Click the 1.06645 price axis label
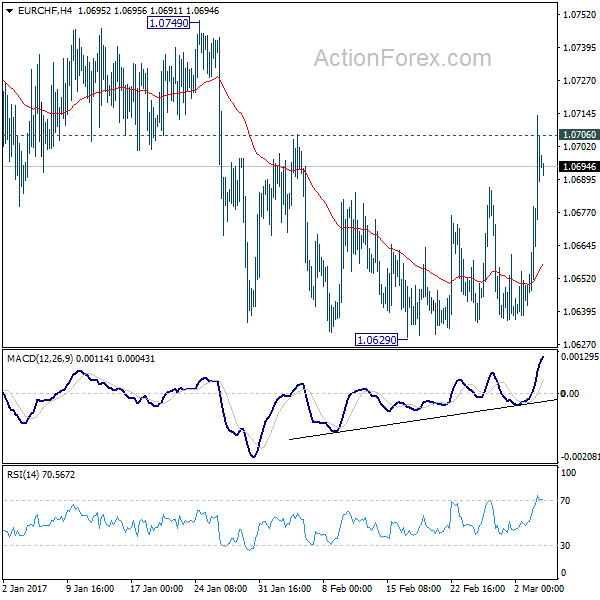The image size is (600, 600). [579, 245]
